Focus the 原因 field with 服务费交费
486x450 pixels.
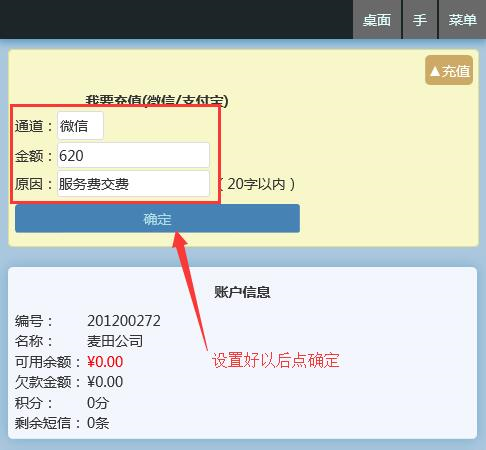(x=133, y=184)
